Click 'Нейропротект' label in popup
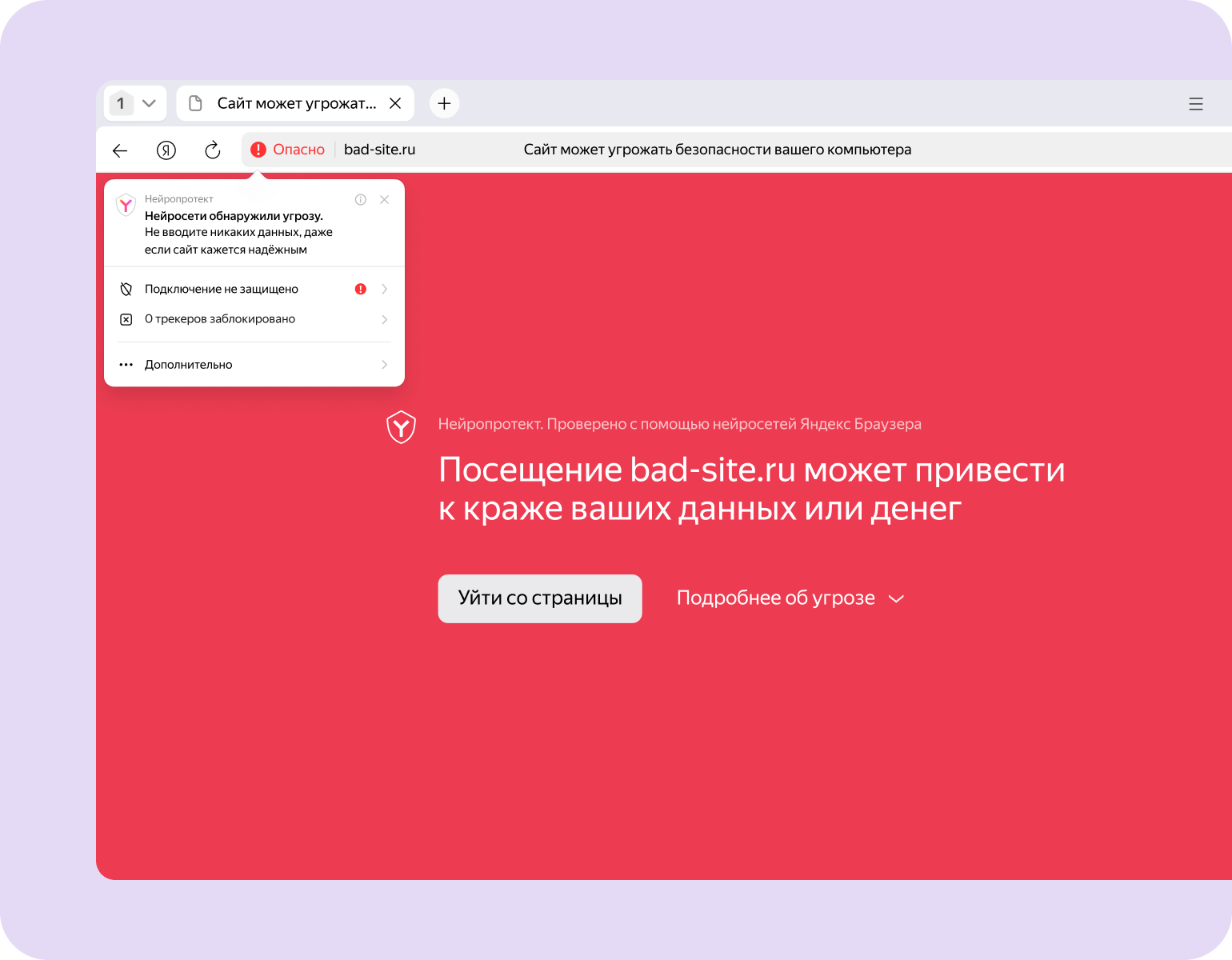This screenshot has height=960, width=1232. click(x=179, y=199)
